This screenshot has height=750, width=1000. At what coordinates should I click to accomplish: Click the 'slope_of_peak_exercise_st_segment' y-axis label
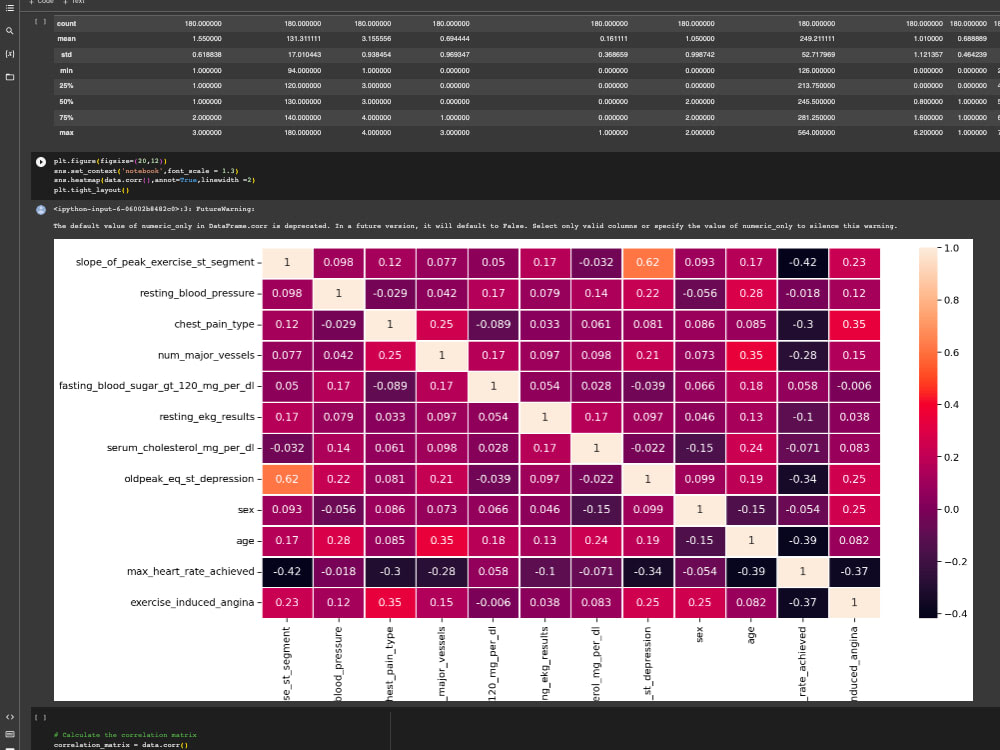[165, 262]
